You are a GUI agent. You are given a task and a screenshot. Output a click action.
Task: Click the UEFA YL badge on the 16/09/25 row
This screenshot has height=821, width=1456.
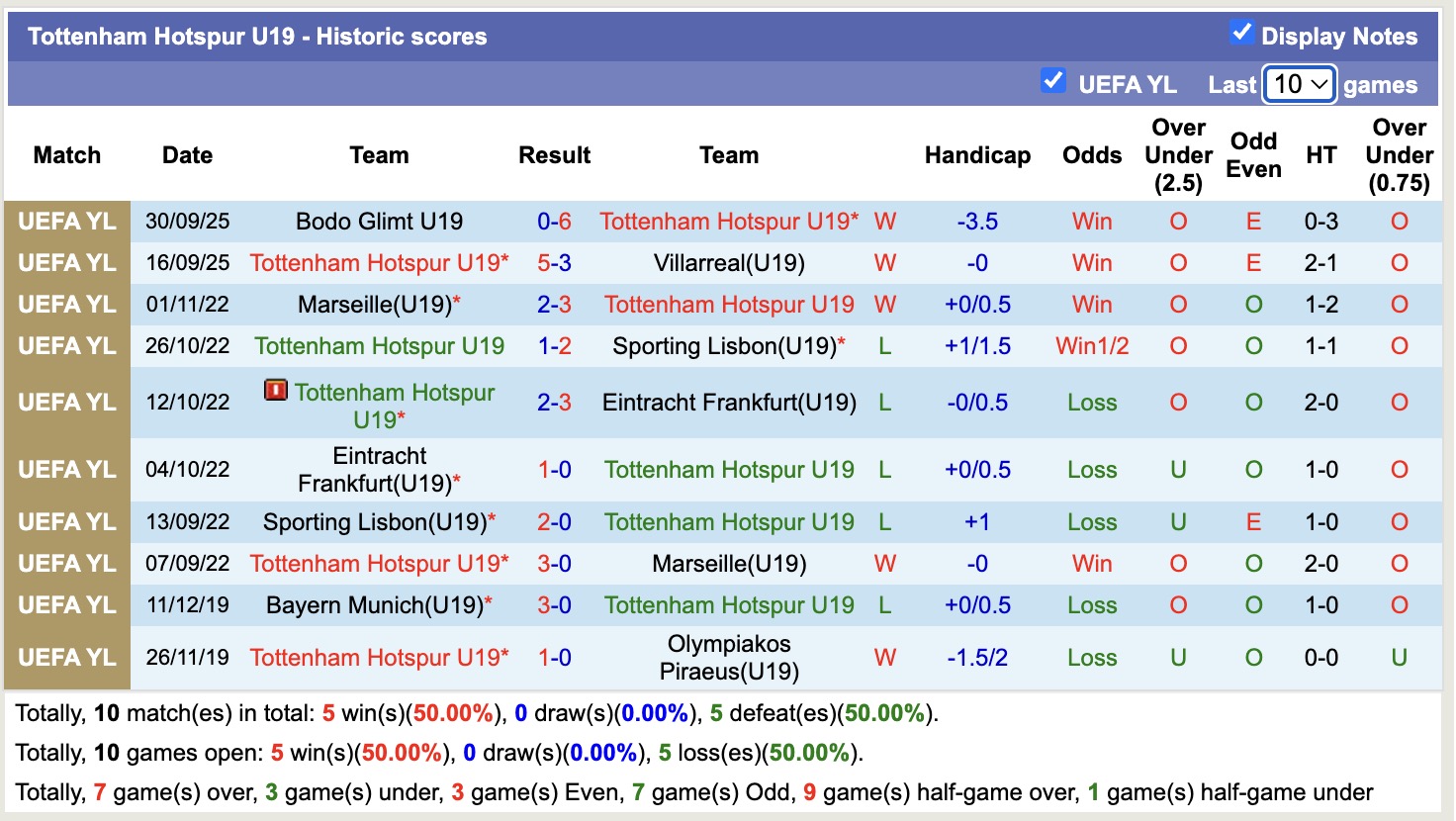(x=66, y=263)
